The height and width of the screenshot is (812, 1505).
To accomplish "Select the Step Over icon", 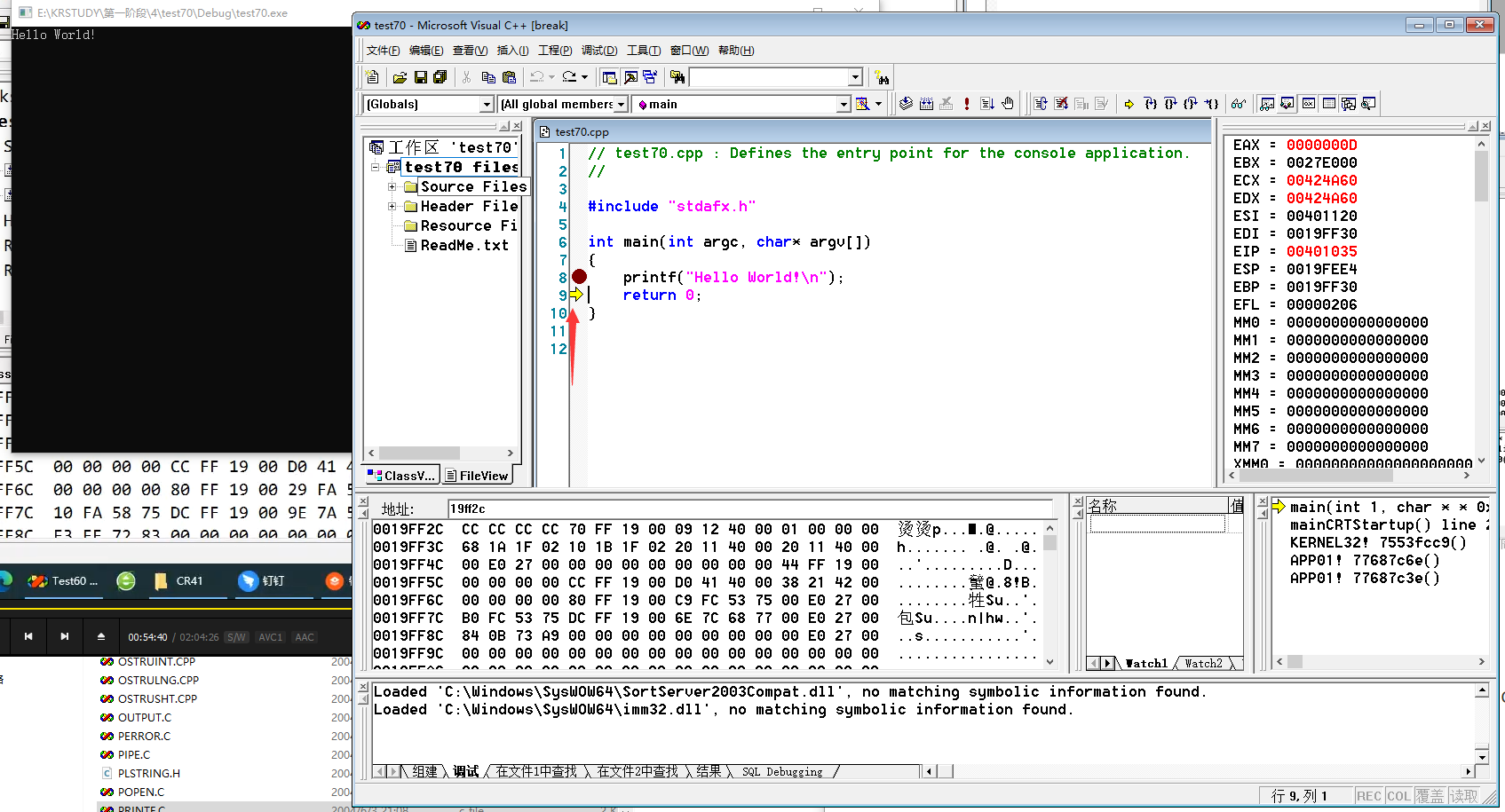I will 1172,104.
